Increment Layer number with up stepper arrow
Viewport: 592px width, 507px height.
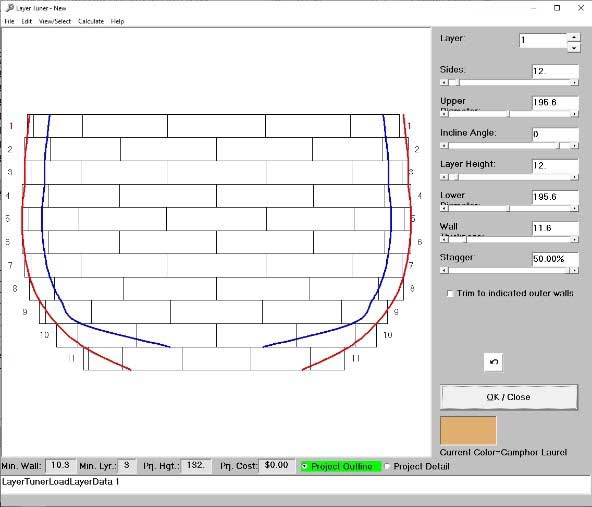coord(574,37)
